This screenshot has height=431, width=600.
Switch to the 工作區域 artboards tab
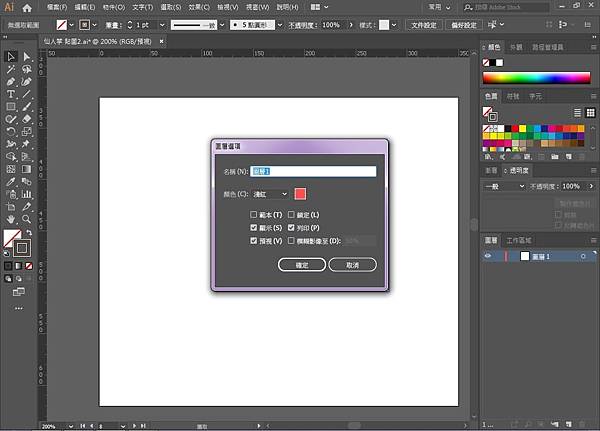click(x=518, y=240)
